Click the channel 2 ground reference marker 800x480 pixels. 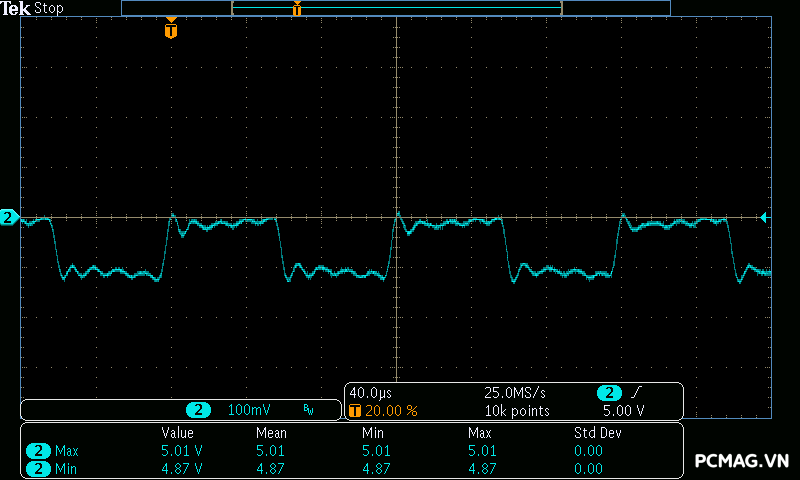9,217
